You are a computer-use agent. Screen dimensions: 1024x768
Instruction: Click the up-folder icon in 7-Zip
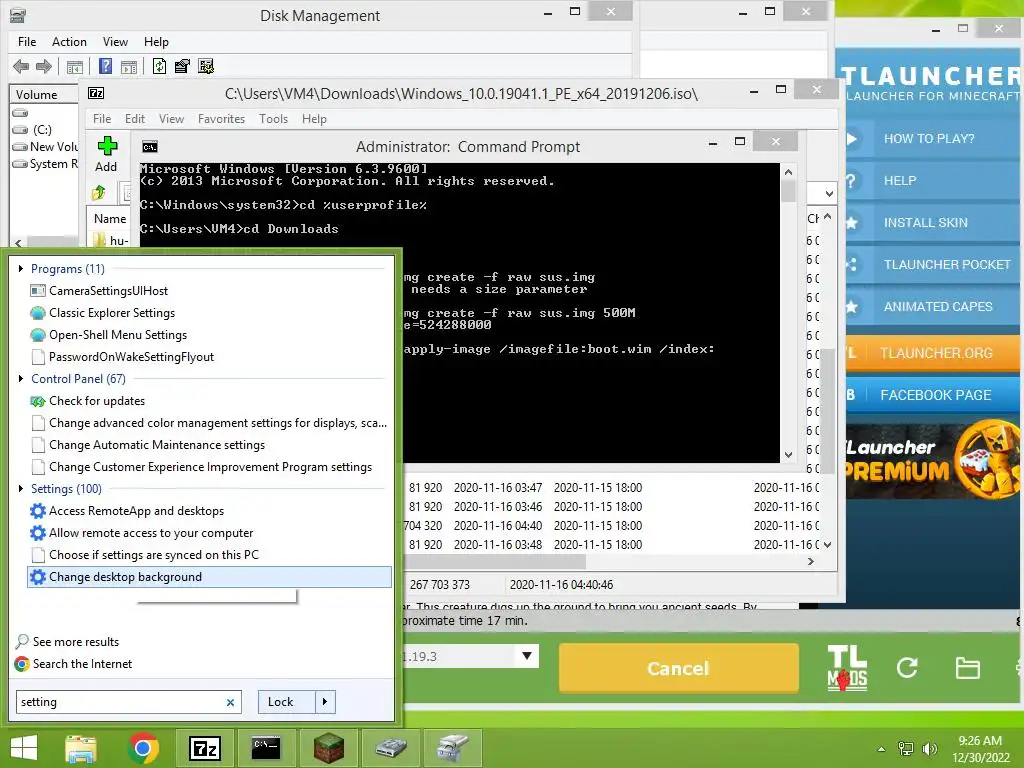tap(99, 193)
